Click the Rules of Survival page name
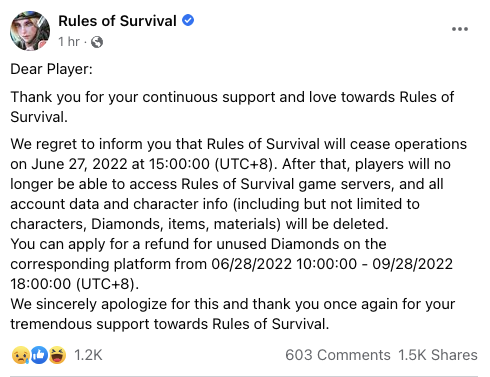490x377 pixels. [117, 21]
